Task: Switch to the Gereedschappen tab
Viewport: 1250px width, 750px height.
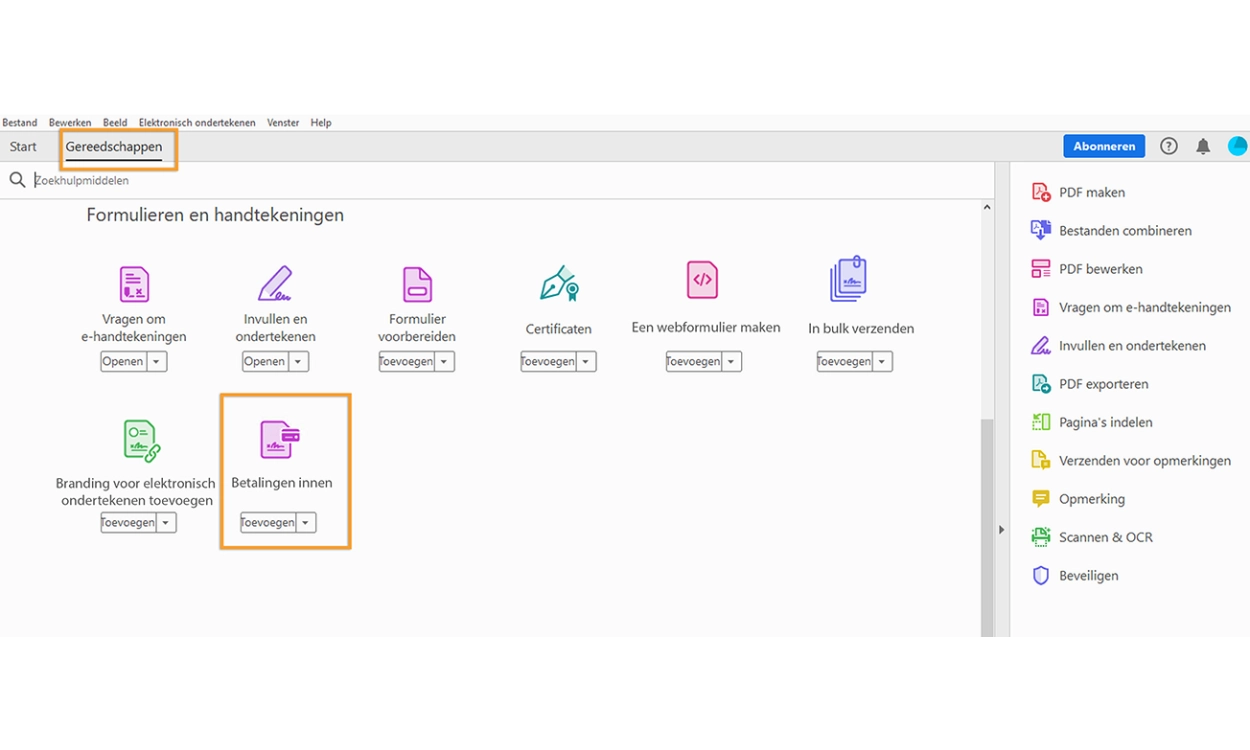Action: point(114,147)
